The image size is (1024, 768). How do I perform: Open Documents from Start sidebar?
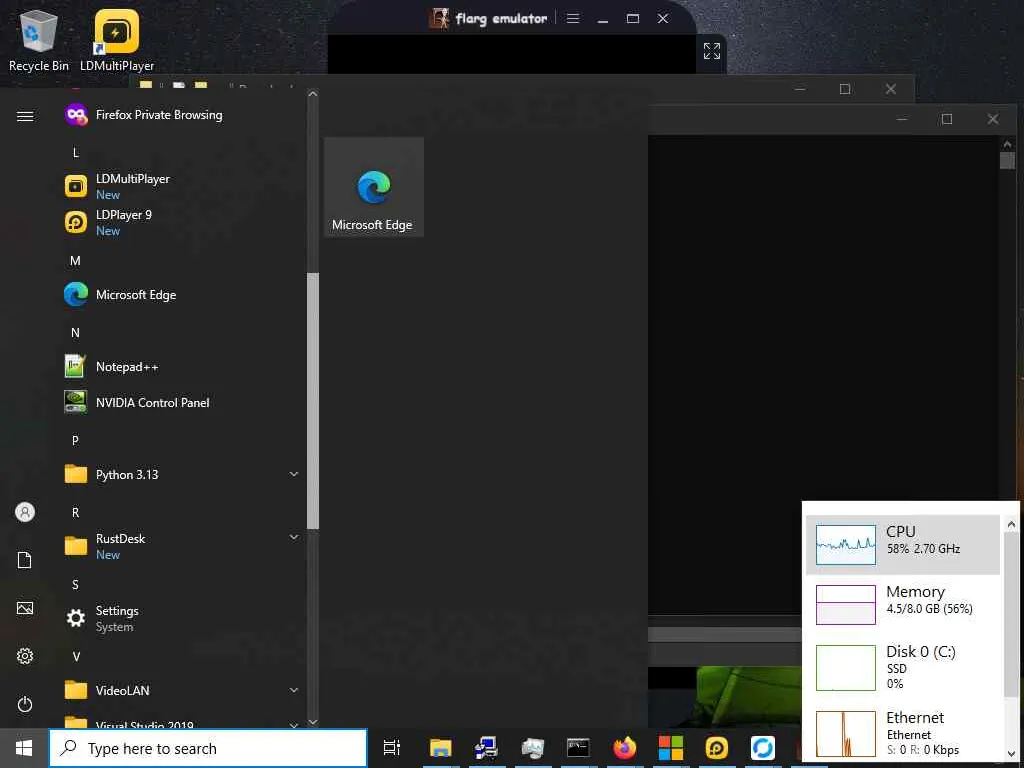click(25, 560)
